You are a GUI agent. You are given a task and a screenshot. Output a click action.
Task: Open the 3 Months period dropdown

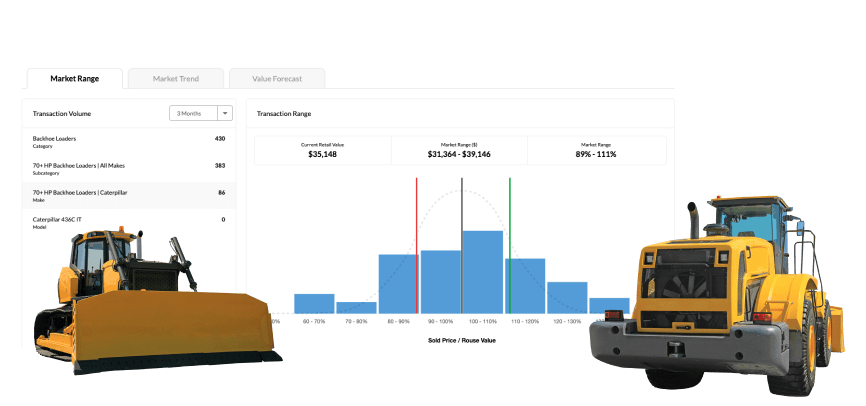click(193, 114)
